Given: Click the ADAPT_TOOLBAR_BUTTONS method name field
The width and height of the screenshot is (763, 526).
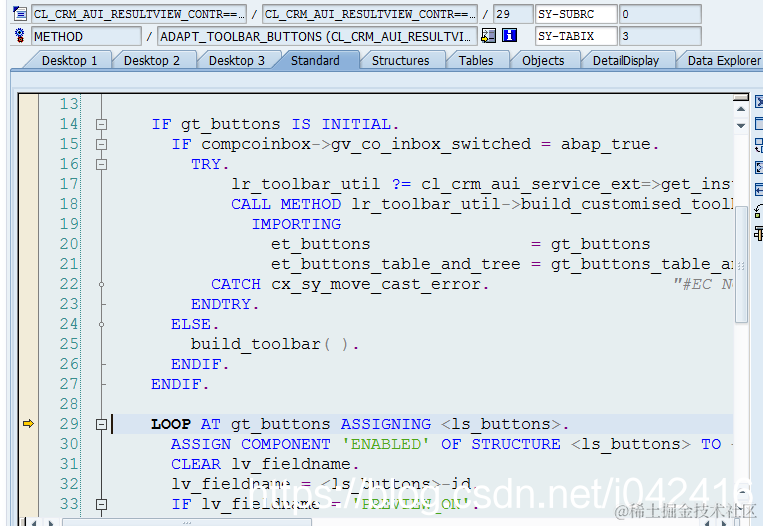Looking at the screenshot, I should click(x=317, y=36).
